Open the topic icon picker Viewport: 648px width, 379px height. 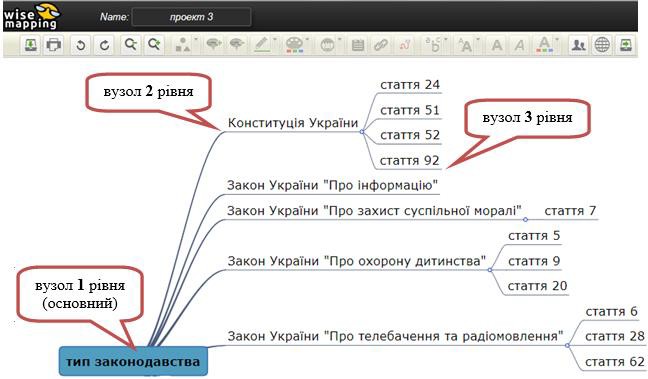[329, 45]
